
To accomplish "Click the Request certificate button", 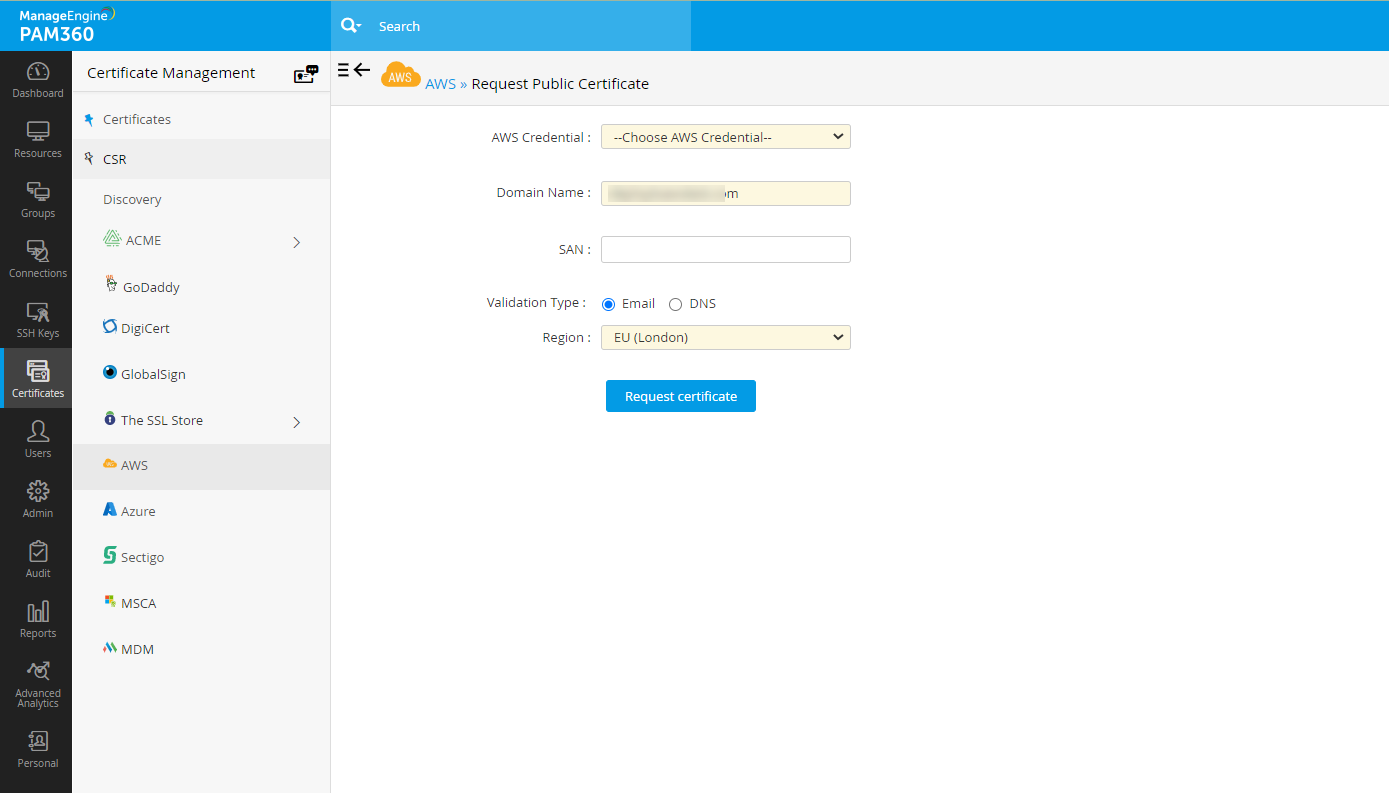I will (x=680, y=396).
